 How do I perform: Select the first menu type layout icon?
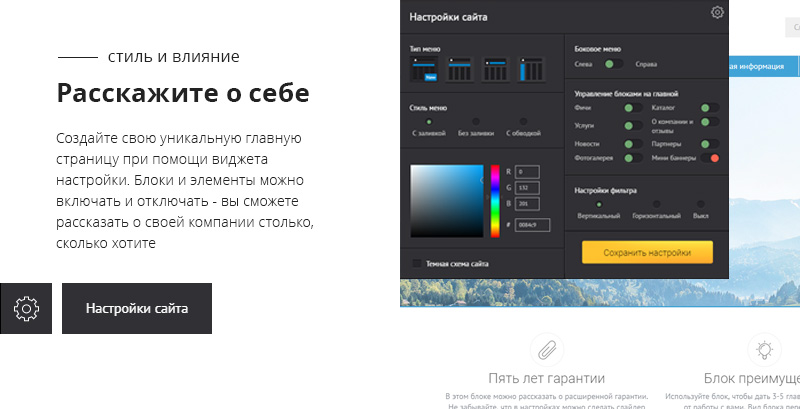[424, 69]
